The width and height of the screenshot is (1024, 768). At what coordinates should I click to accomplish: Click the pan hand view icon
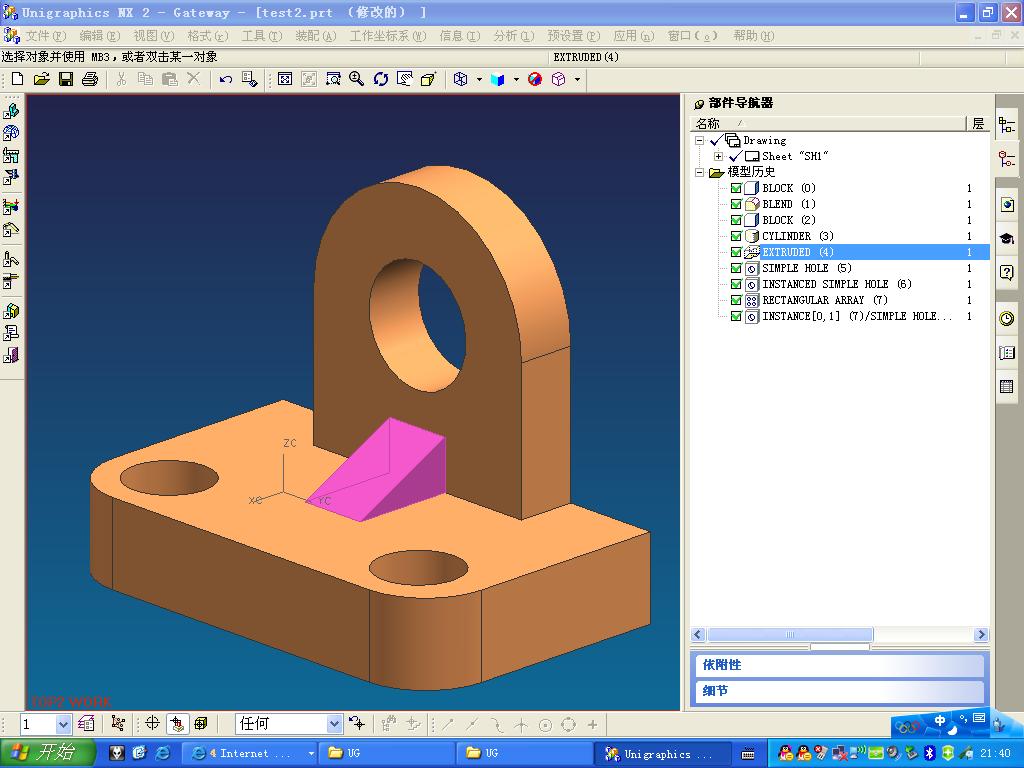(x=405, y=79)
